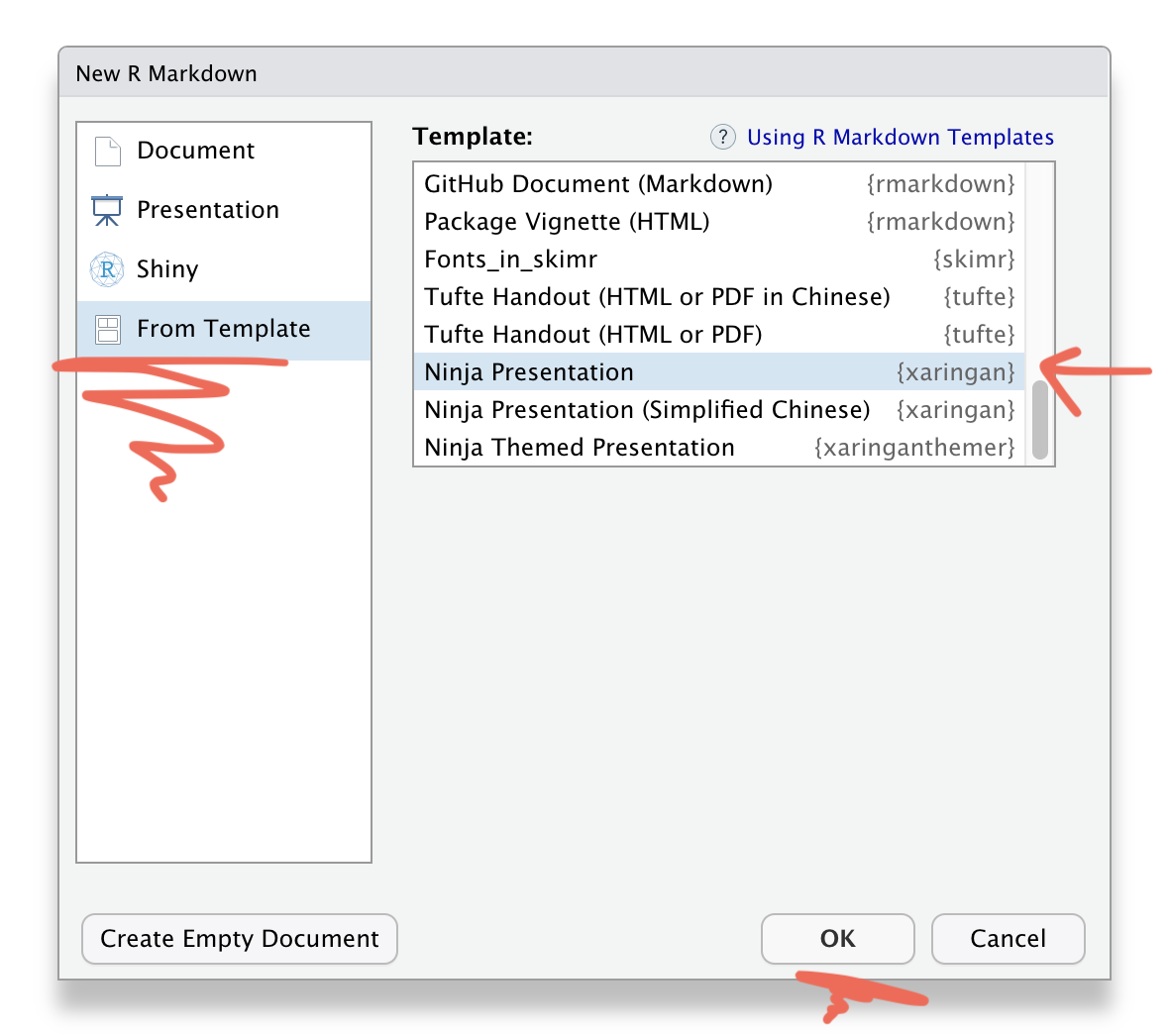Viewport: 1169px width, 1036px height.
Task: Click the From Template layout icon
Action: click(x=107, y=330)
